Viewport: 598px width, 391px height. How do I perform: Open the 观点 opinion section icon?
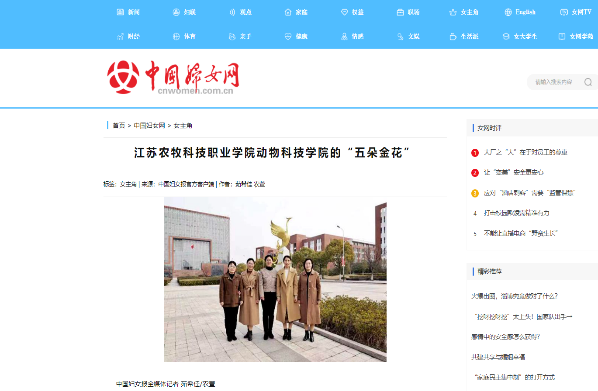pyautogui.click(x=232, y=12)
